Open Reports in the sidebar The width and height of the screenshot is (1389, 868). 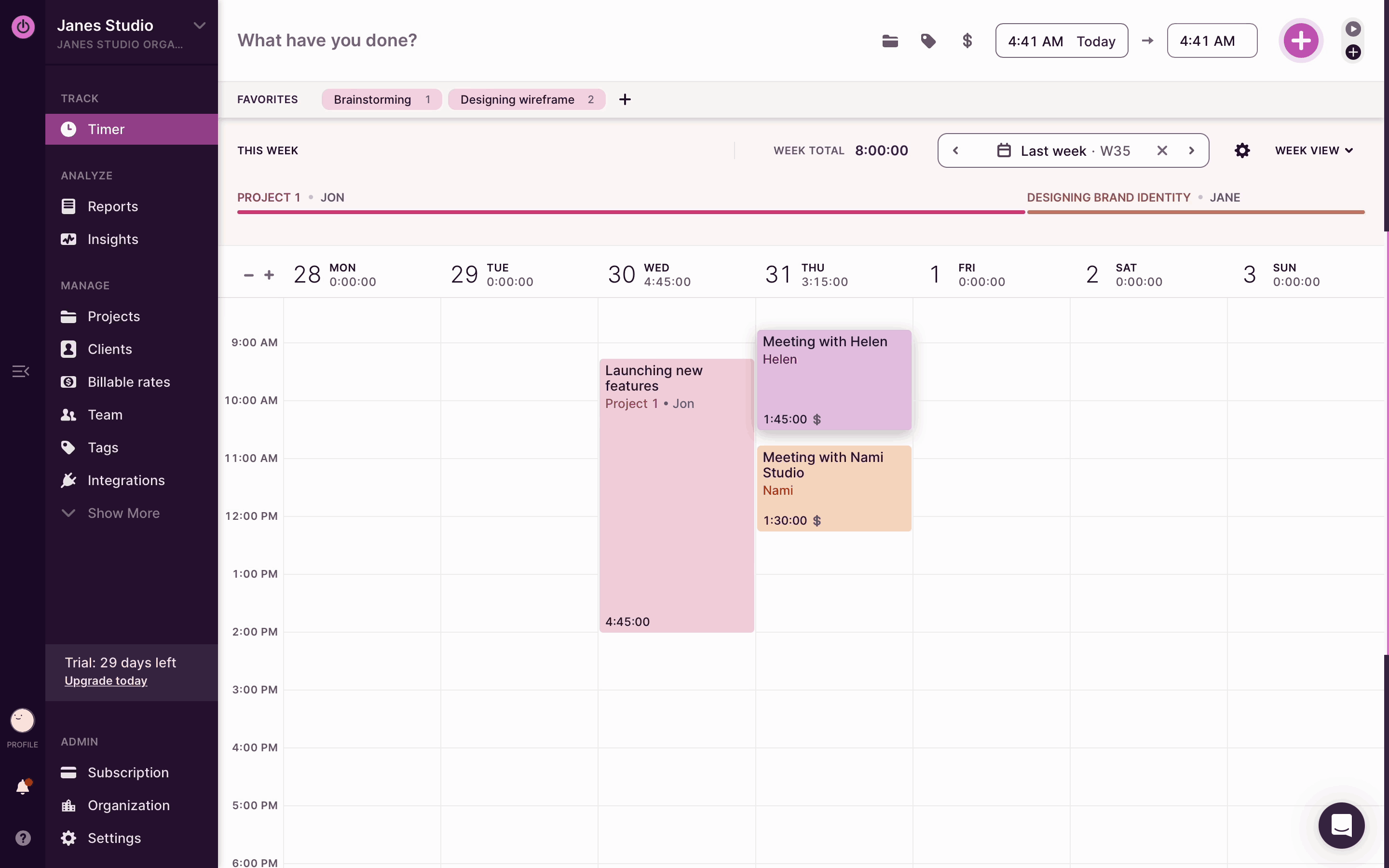coord(112,207)
